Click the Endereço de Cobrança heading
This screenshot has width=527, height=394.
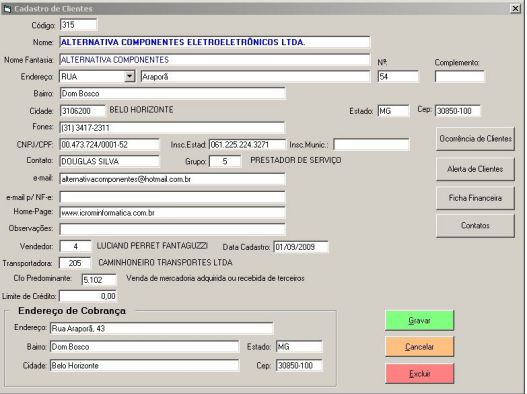click(x=72, y=311)
